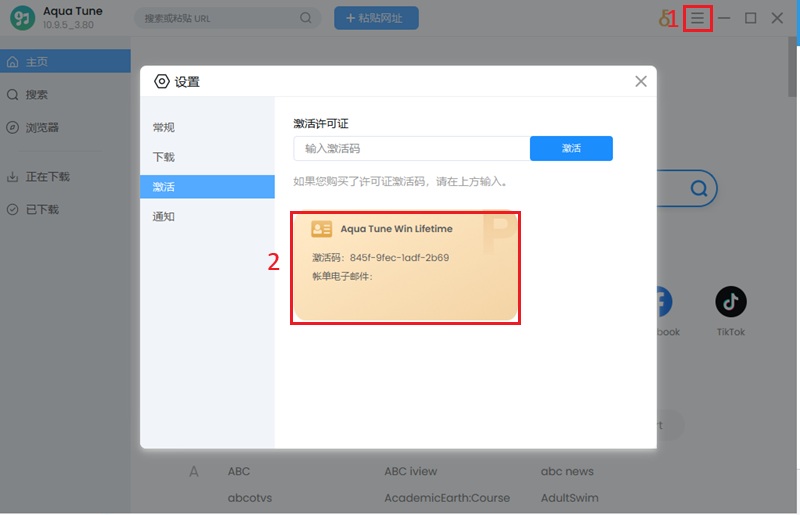Click the downloading icon in the sidebar
Viewport: 800px width, 515px height.
pyautogui.click(x=13, y=177)
